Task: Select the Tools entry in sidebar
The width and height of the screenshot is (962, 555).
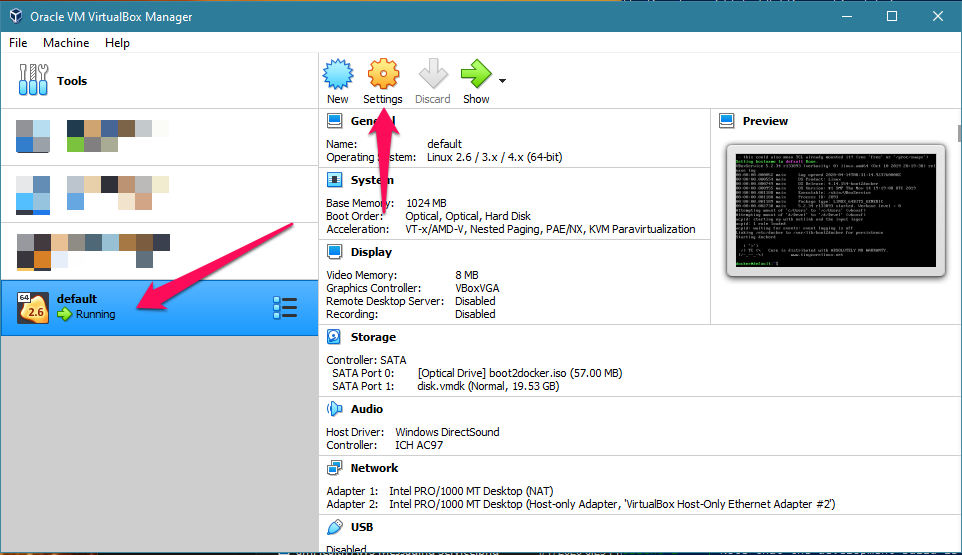Action: (x=159, y=80)
